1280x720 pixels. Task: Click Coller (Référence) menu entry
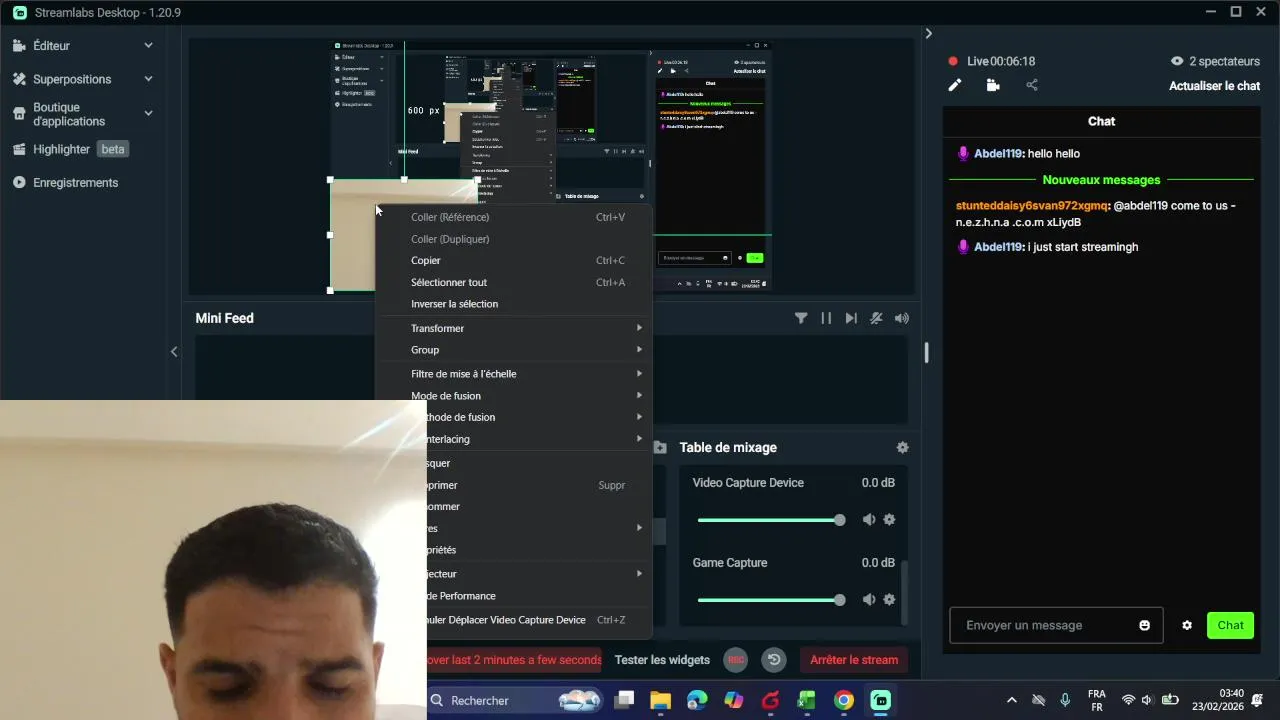(513, 217)
